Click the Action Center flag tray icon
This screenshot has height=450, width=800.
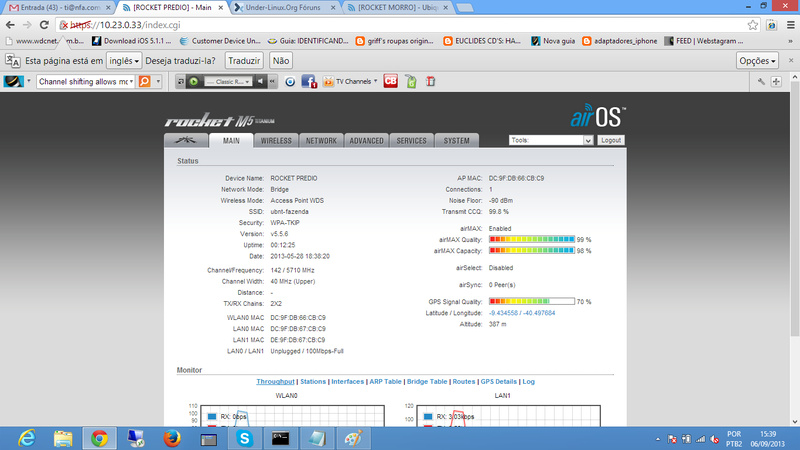[672, 439]
